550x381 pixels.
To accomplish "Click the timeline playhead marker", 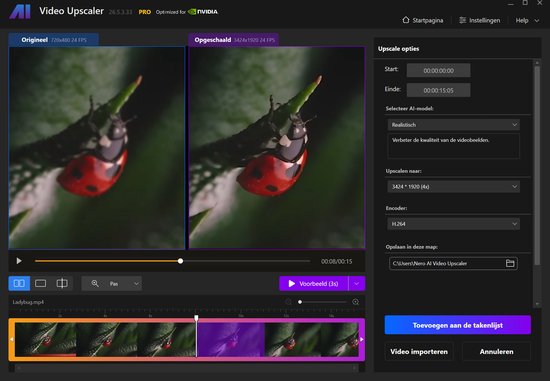I will click(196, 318).
